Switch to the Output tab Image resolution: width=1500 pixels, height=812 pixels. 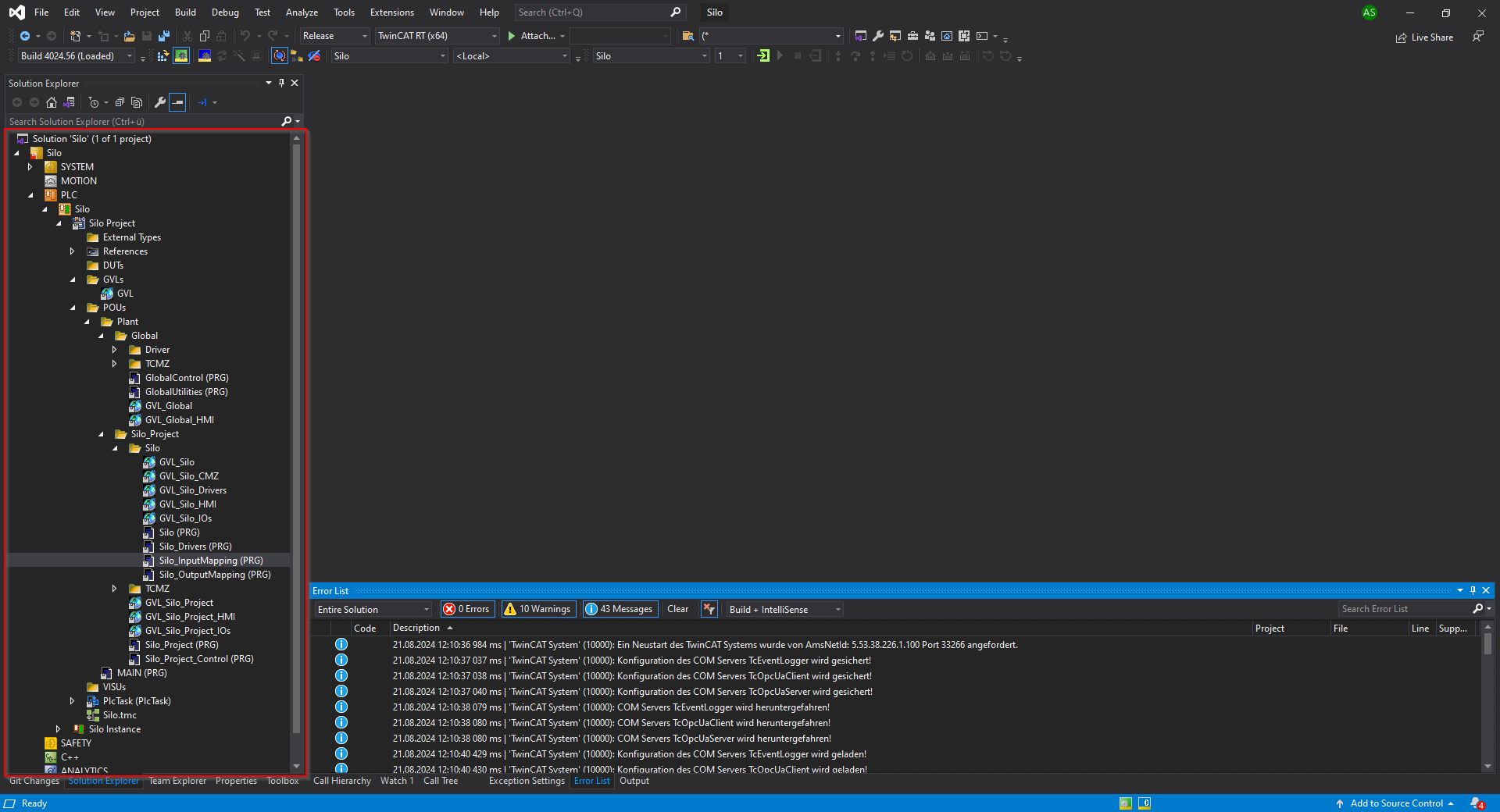634,781
